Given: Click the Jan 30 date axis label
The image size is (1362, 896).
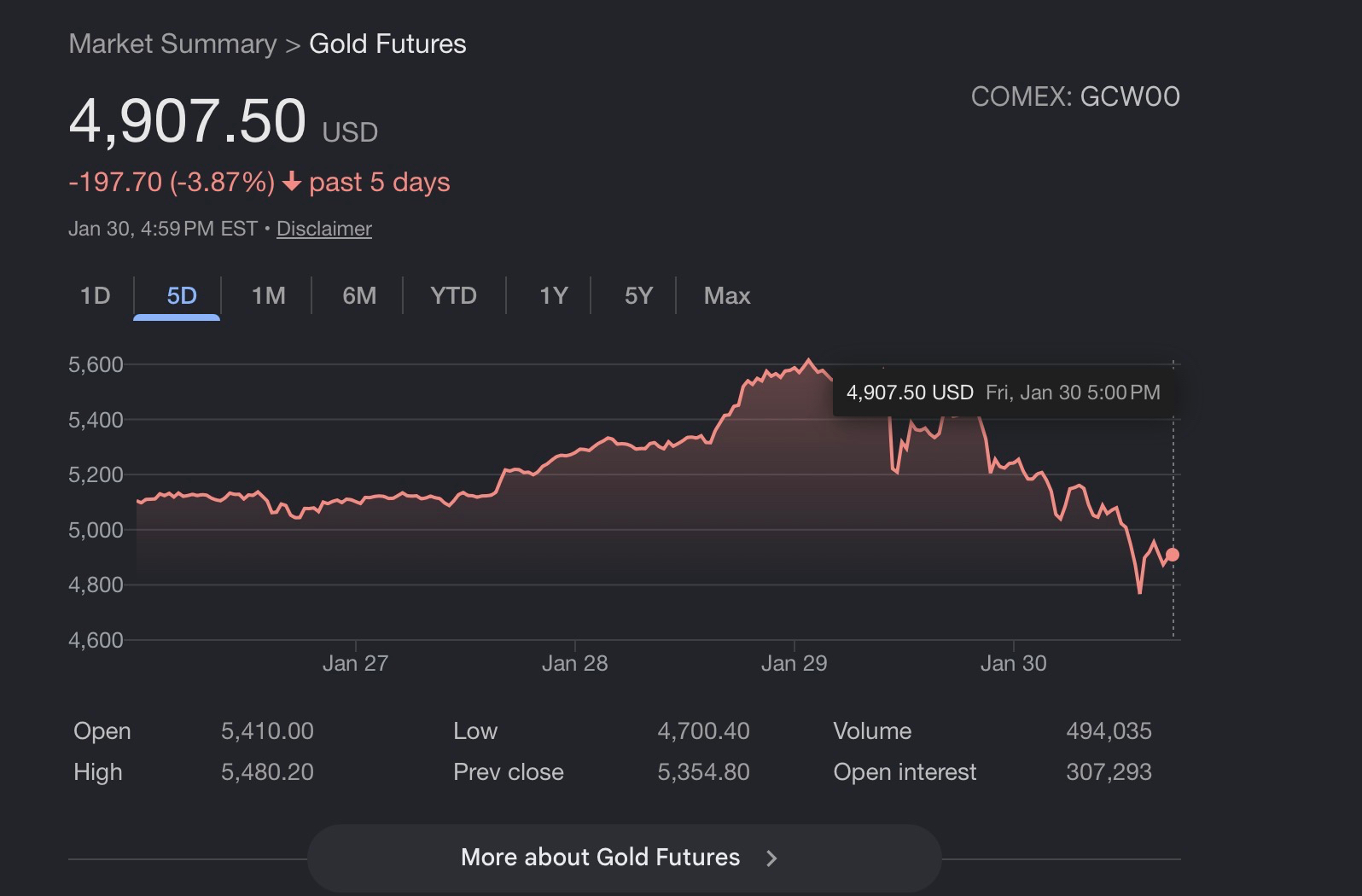Looking at the screenshot, I should tap(1013, 663).
